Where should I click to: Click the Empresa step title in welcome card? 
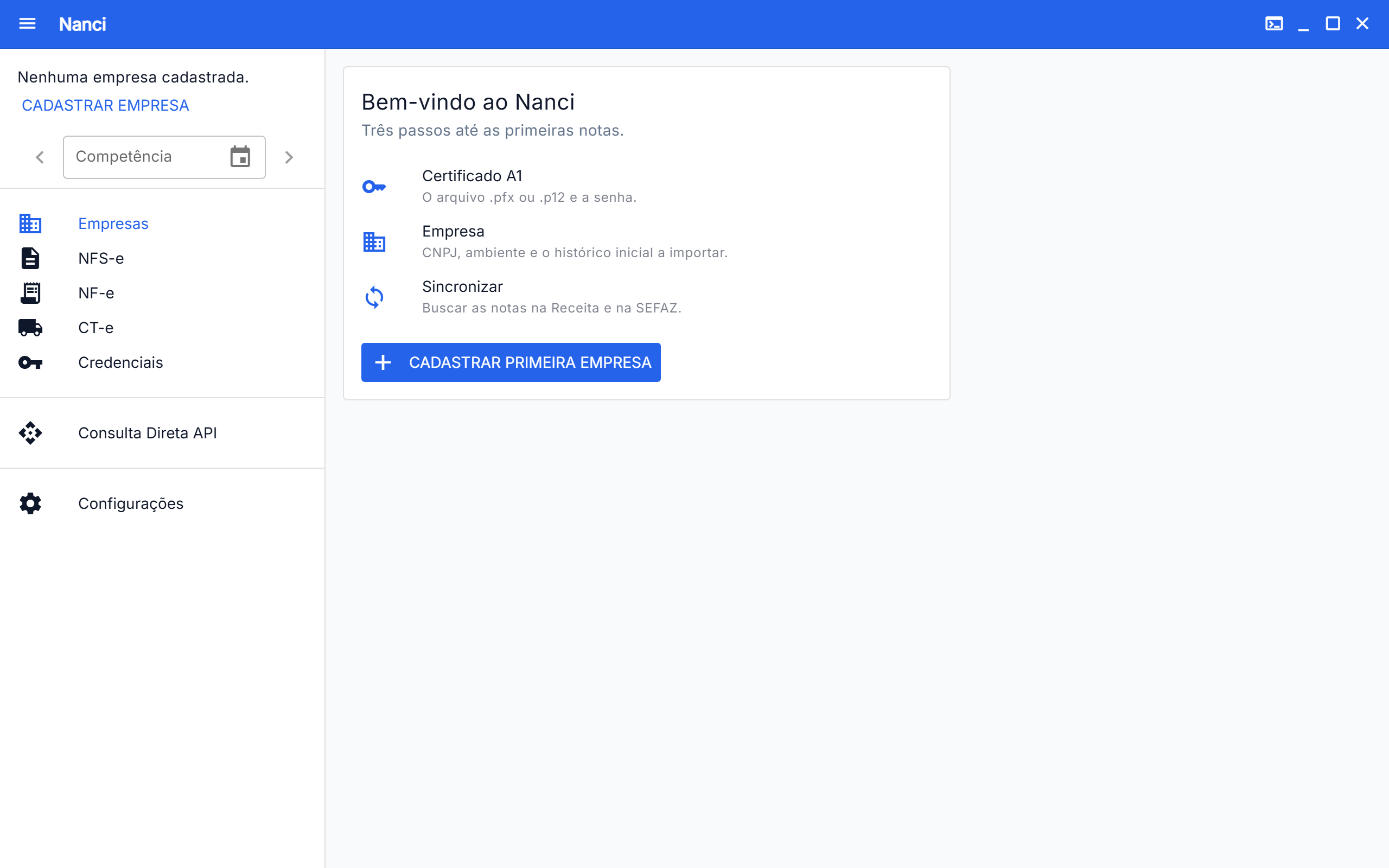pyautogui.click(x=453, y=231)
